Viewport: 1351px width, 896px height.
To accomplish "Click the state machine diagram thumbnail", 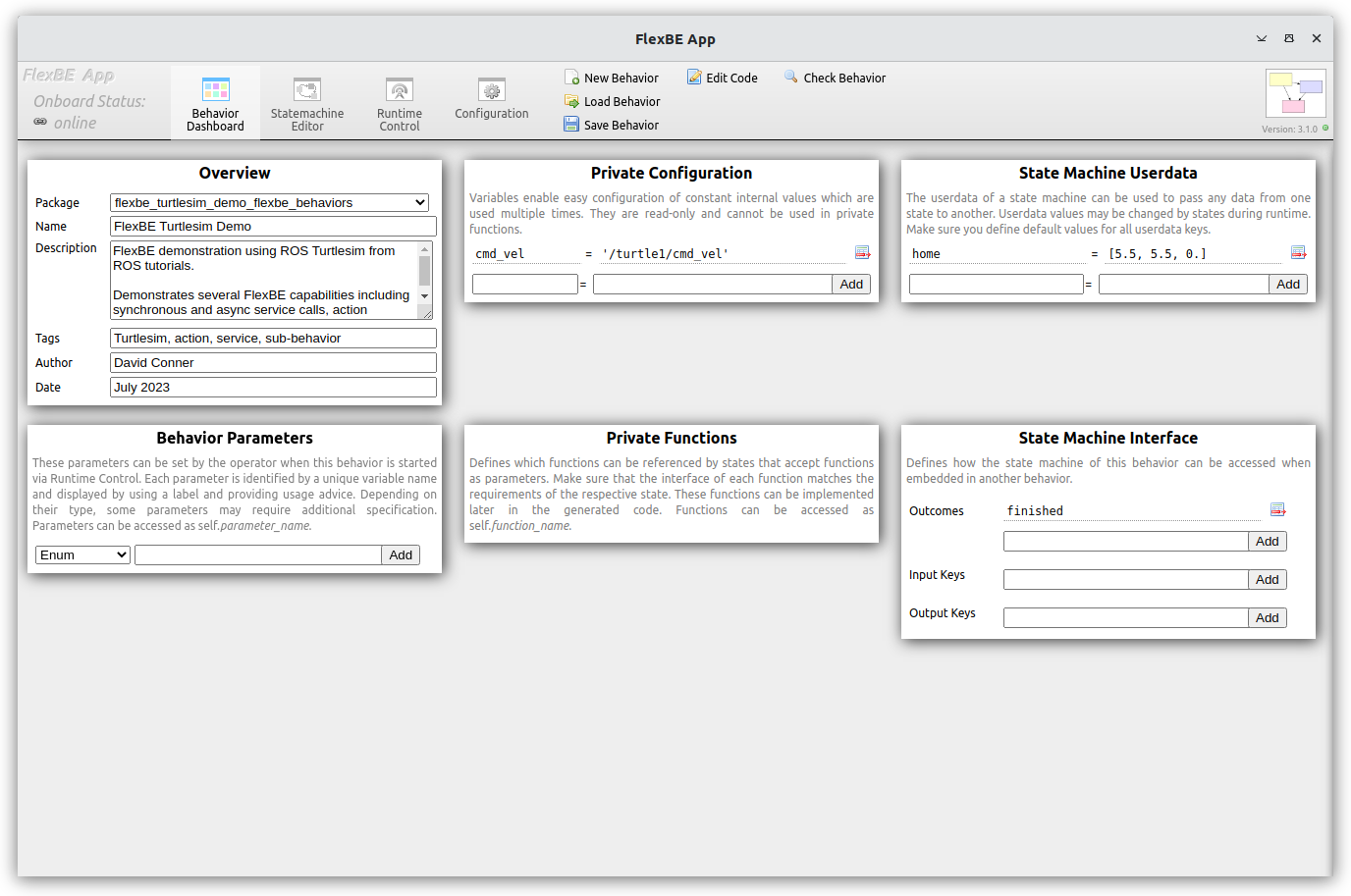I will 1296,93.
